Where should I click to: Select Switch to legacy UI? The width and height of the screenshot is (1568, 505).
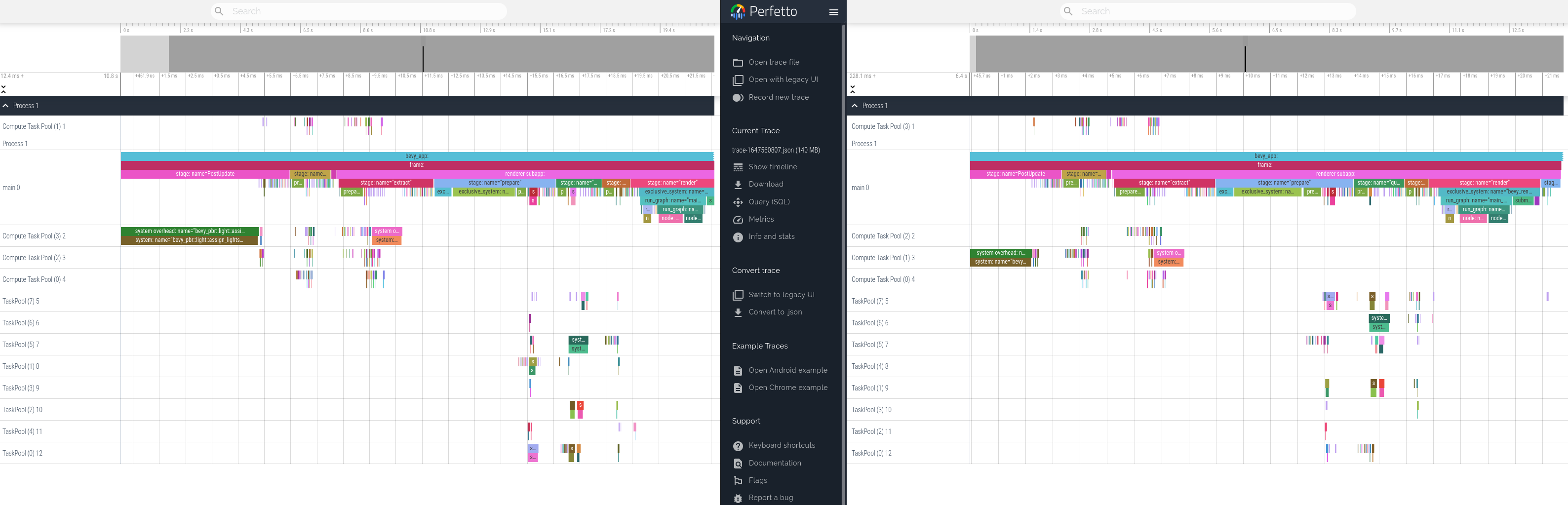[x=781, y=295]
